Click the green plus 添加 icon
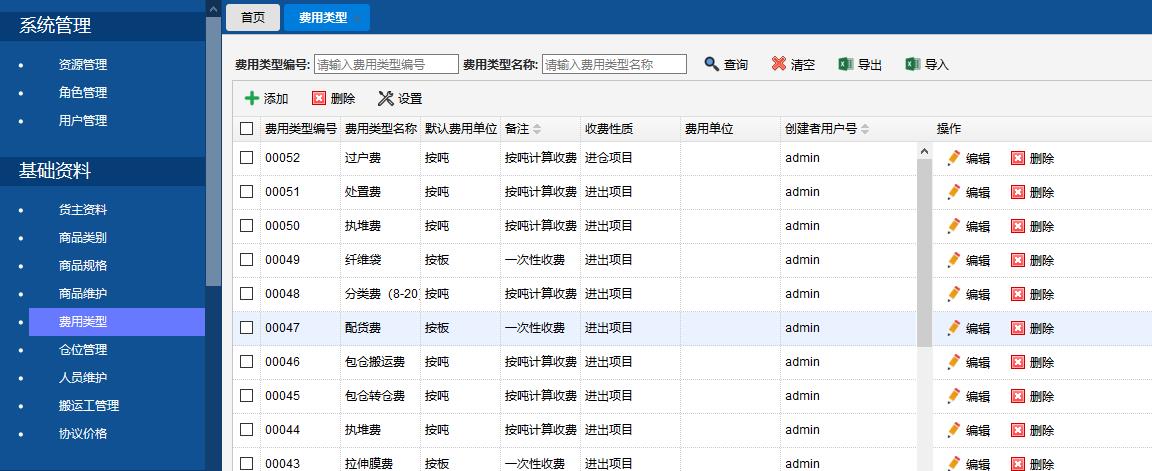Image resolution: width=1152 pixels, height=471 pixels. tap(251, 98)
